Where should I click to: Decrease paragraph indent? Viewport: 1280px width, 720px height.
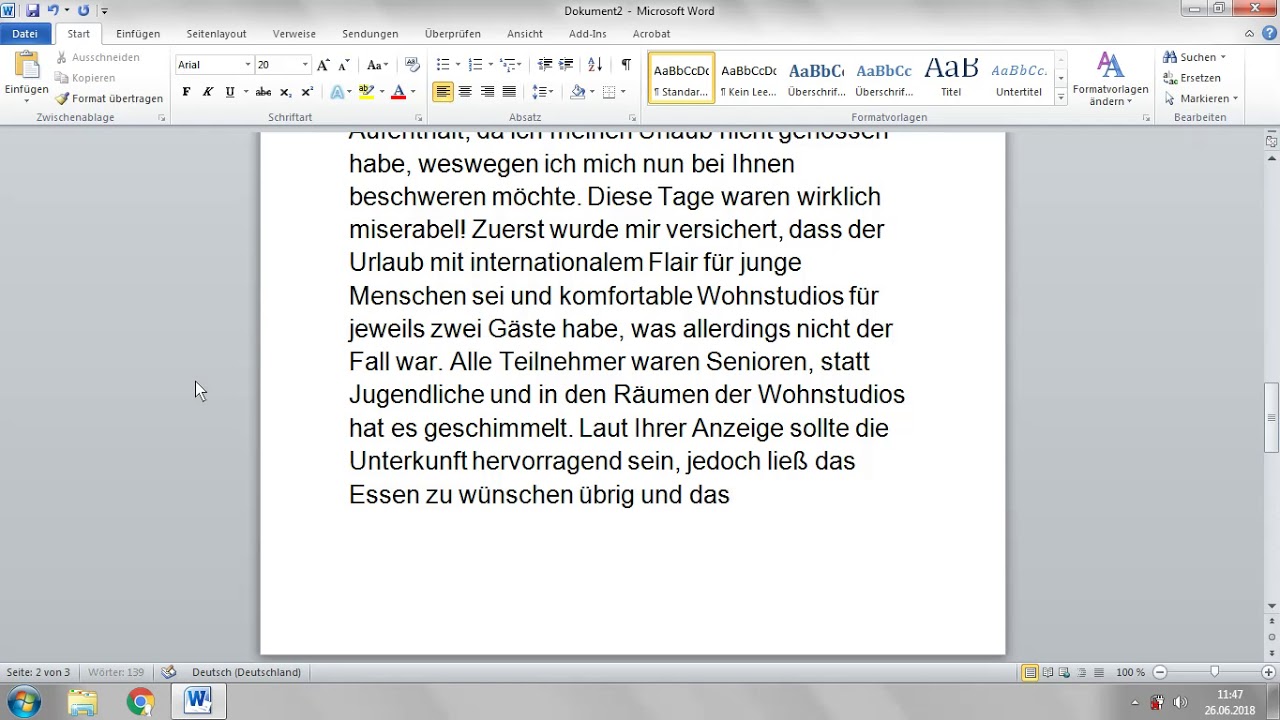point(545,65)
